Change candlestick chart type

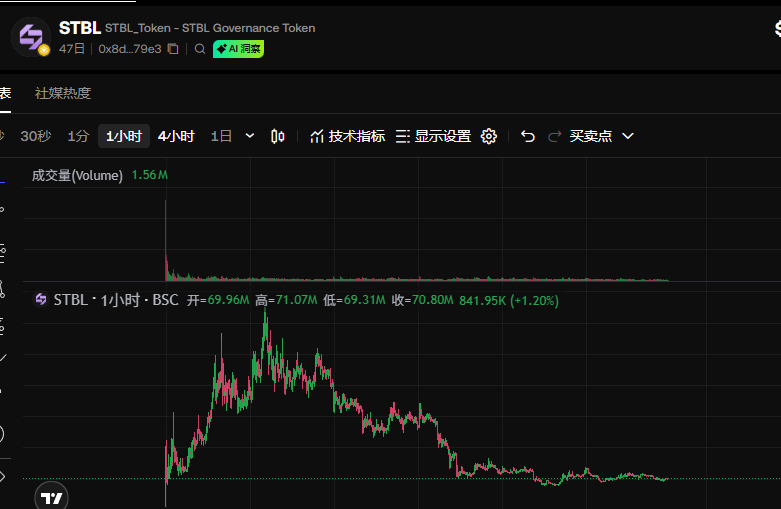[x=277, y=136]
